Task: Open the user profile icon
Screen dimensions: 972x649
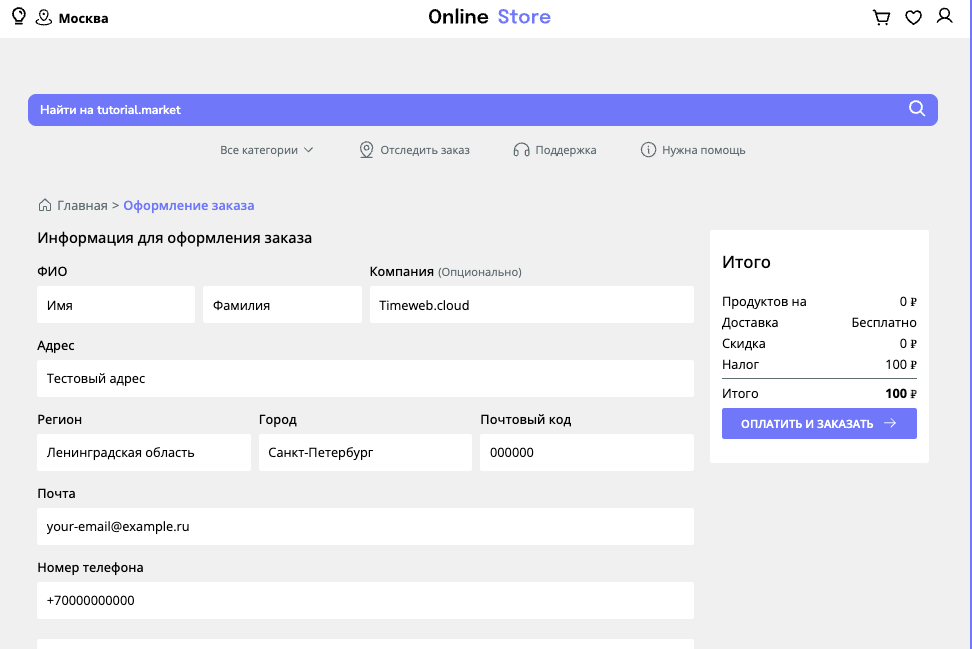Action: pos(944,17)
